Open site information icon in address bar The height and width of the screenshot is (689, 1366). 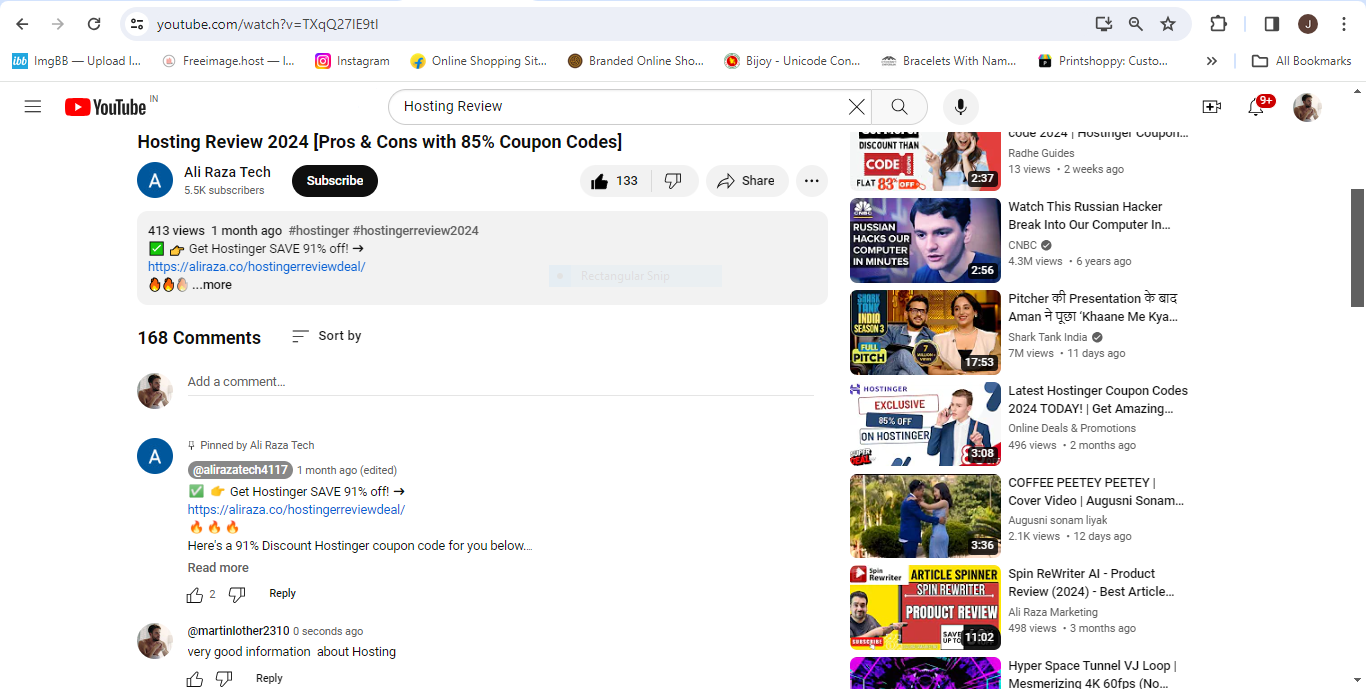(x=137, y=24)
